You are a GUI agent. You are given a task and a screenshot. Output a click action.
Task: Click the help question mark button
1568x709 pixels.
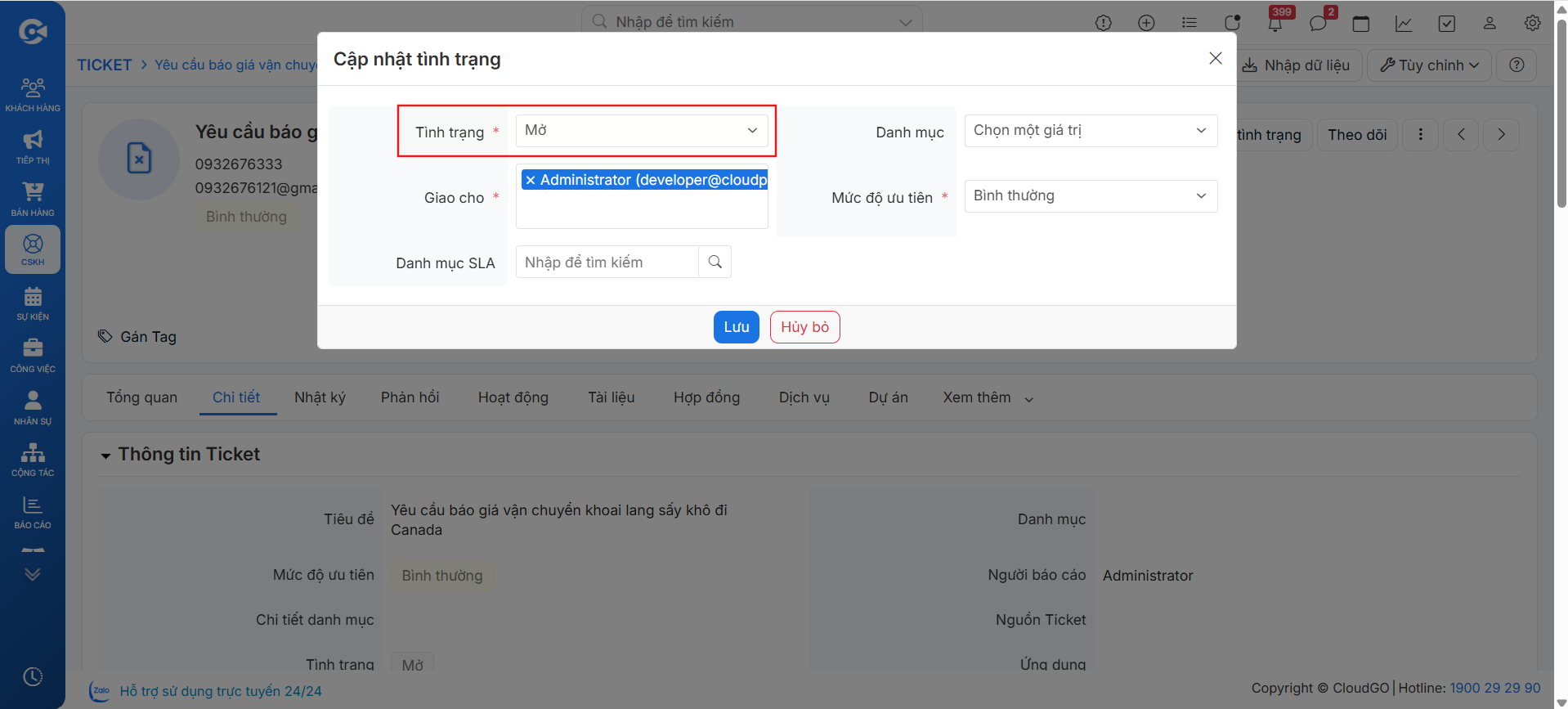[x=1516, y=65]
